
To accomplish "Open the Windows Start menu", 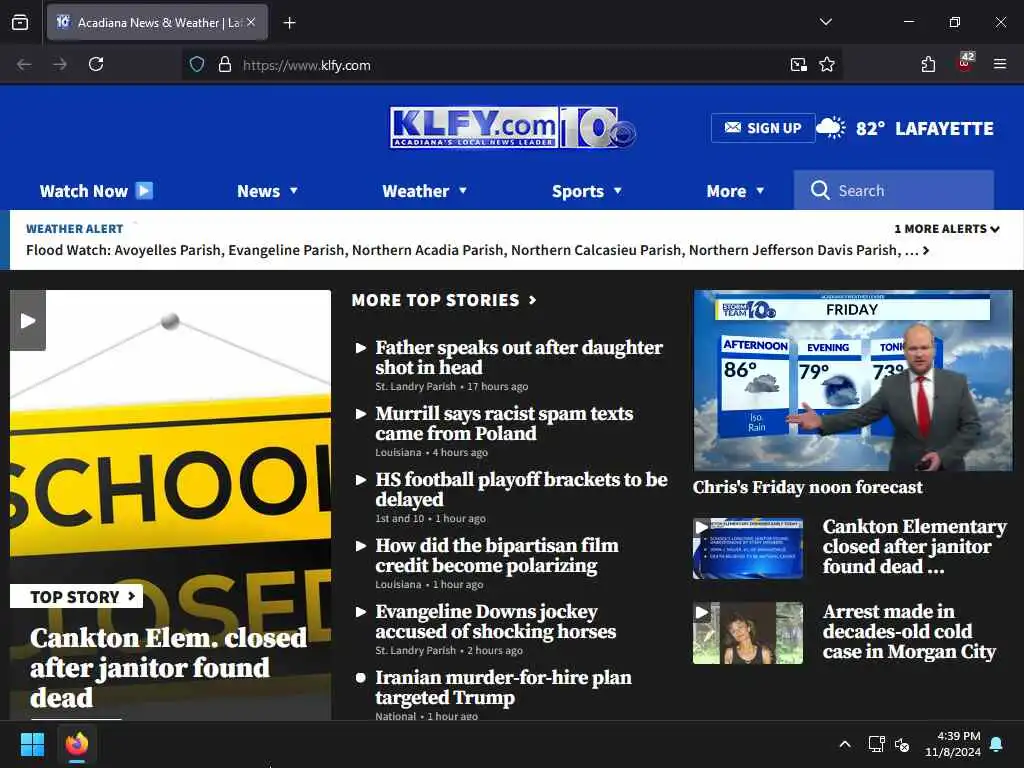I will click(32, 744).
